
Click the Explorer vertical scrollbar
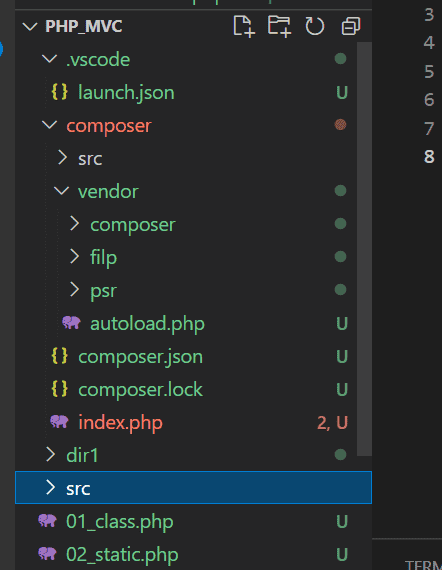point(364,249)
